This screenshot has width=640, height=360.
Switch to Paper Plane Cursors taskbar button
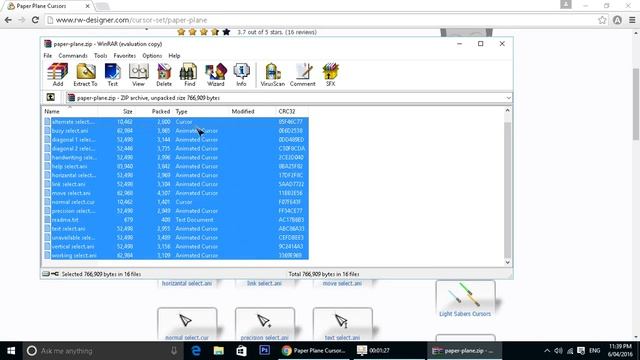(313, 351)
